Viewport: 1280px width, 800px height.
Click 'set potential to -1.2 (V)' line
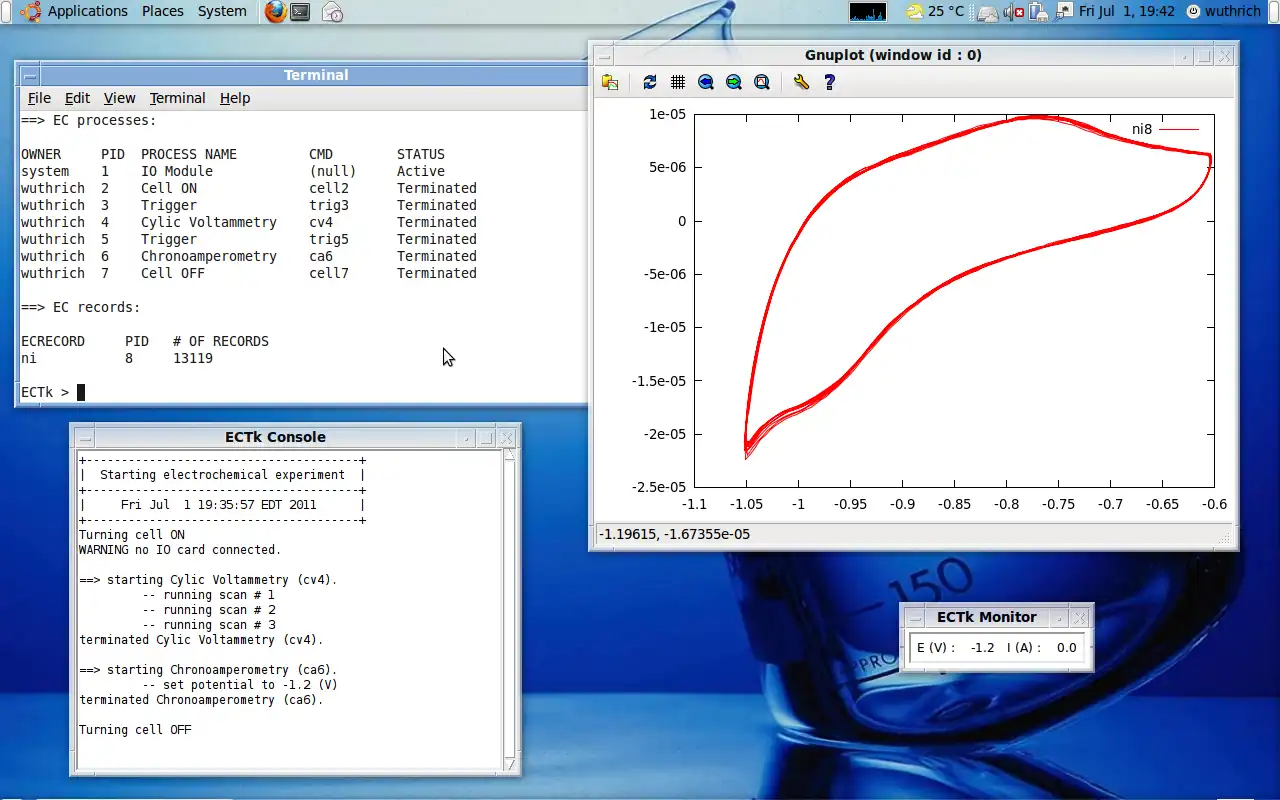pyautogui.click(x=240, y=685)
